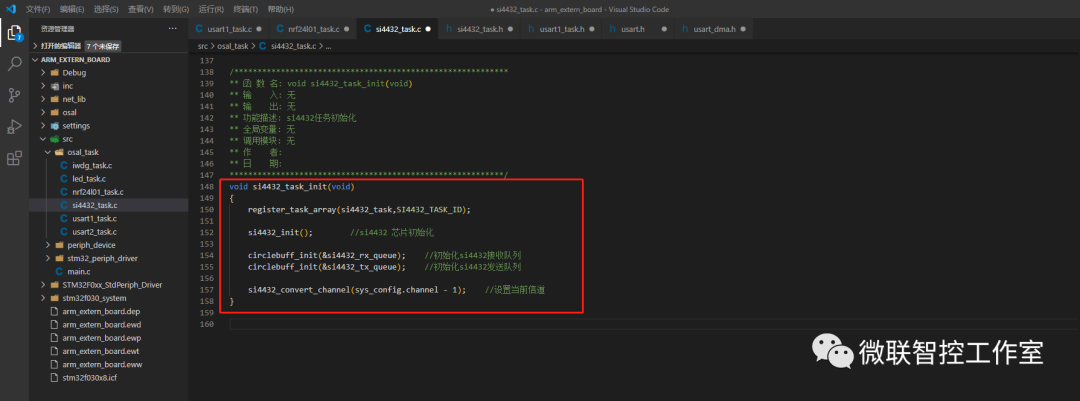Screen dimensions: 1080x401
Task: Expand the open editors section
Action: coord(60,46)
